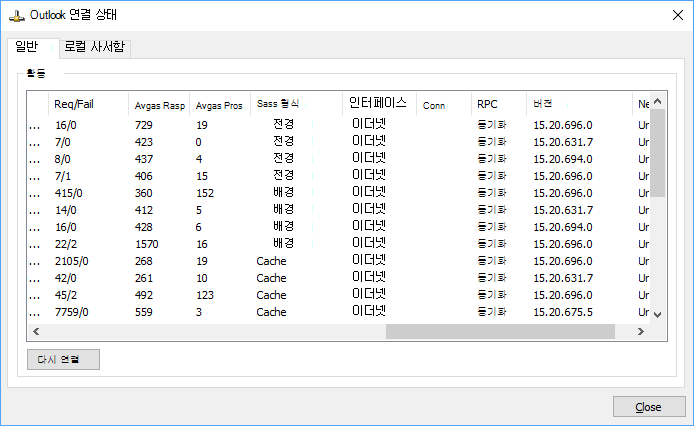Click the horizontal scrollbar thumb

(x=500, y=331)
